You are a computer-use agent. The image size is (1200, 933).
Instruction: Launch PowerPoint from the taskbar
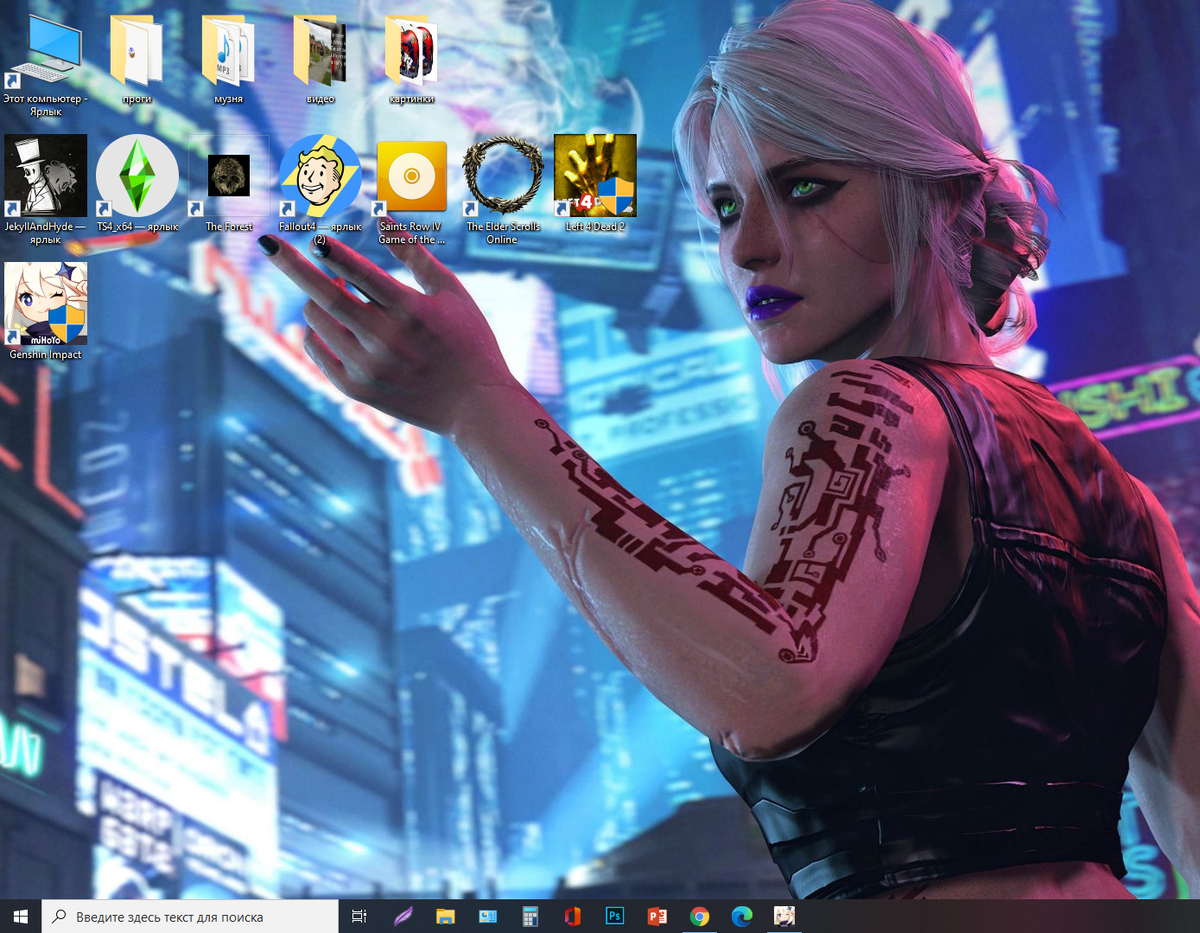click(657, 916)
